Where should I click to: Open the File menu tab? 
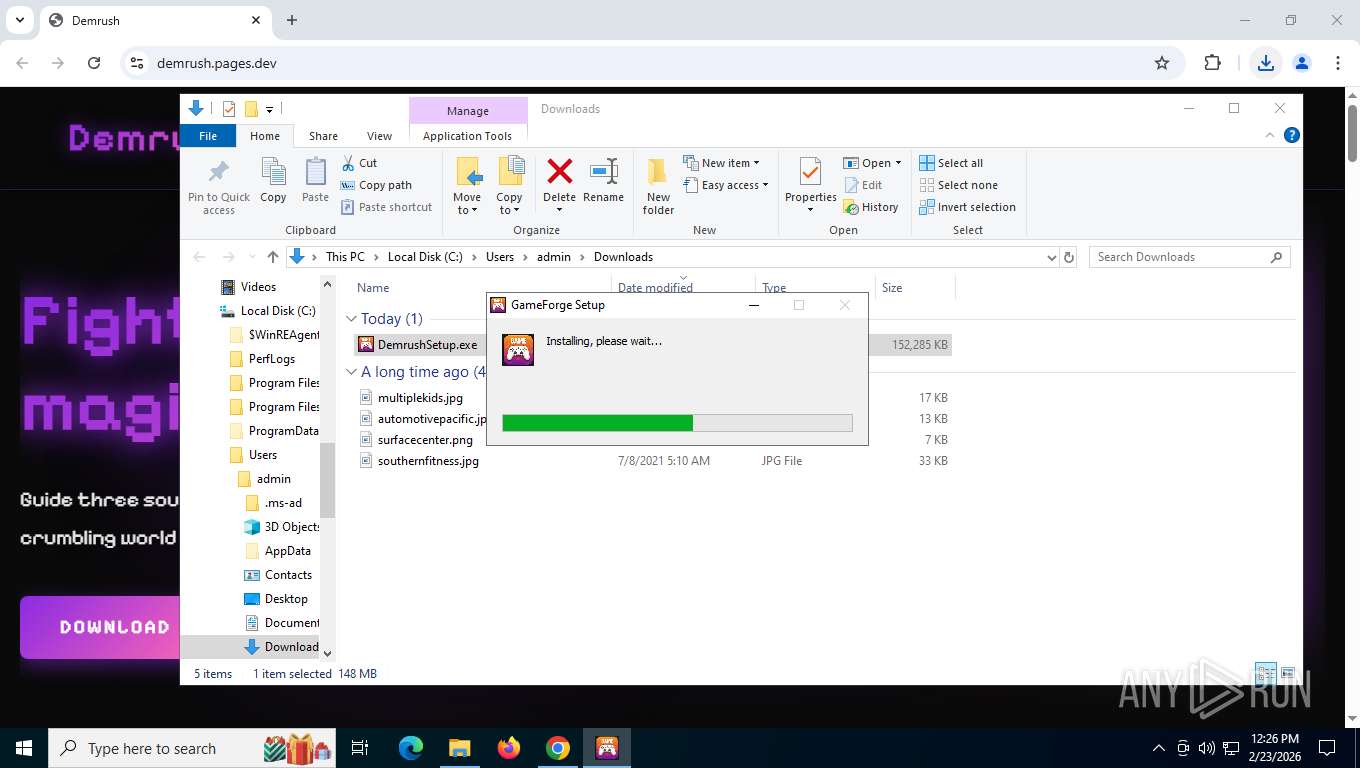point(208,136)
